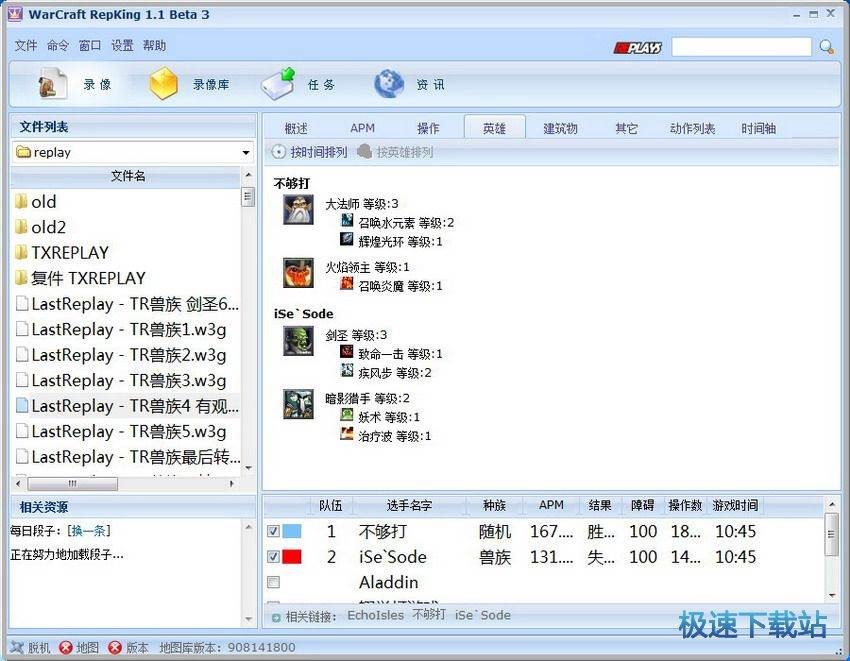Click the red team color swatch
Viewport: 850px width, 661px height.
292,557
